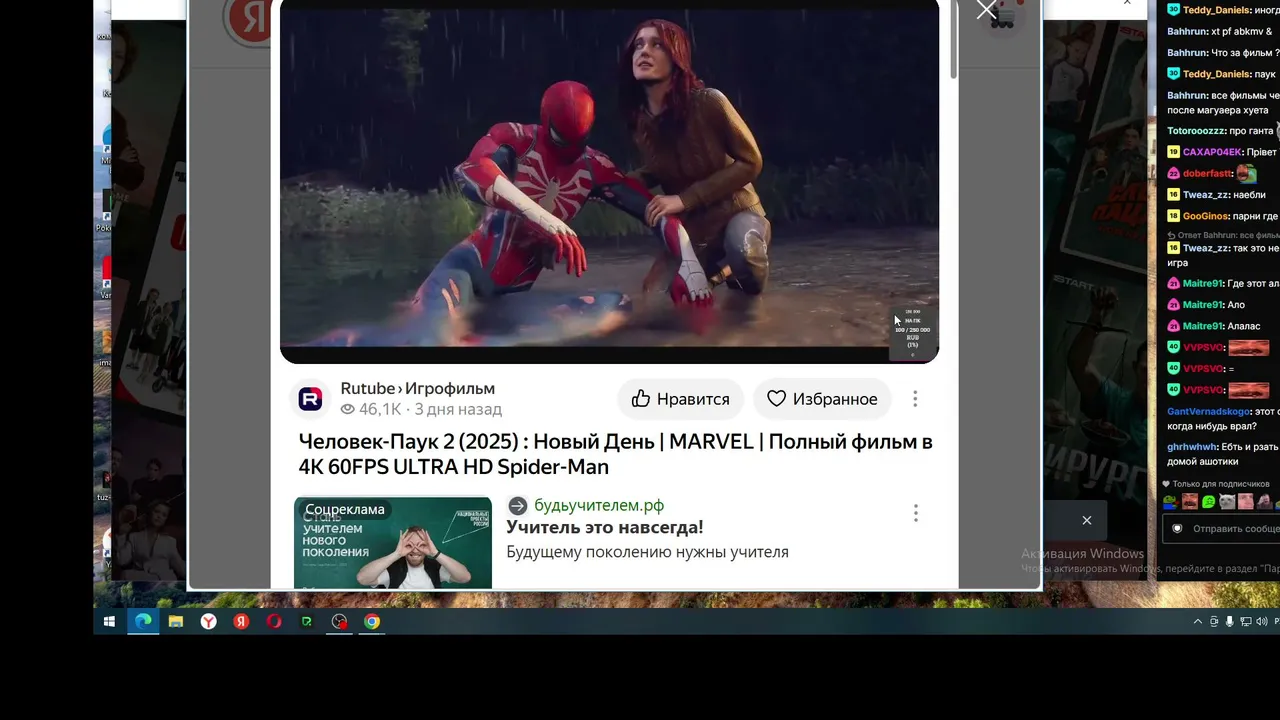This screenshot has height=720, width=1280.
Task: Close the video preview overlay
Action: [x=987, y=10]
